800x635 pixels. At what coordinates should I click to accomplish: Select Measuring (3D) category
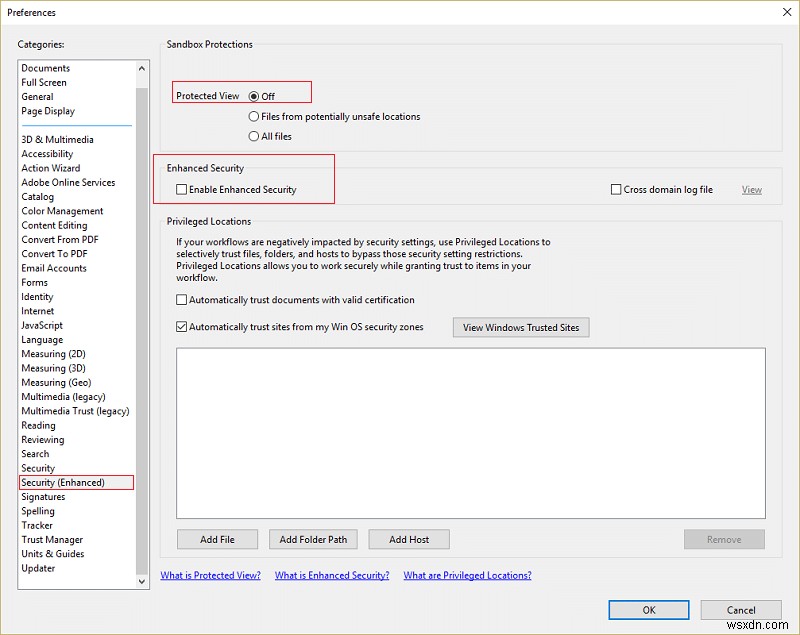(x=53, y=368)
